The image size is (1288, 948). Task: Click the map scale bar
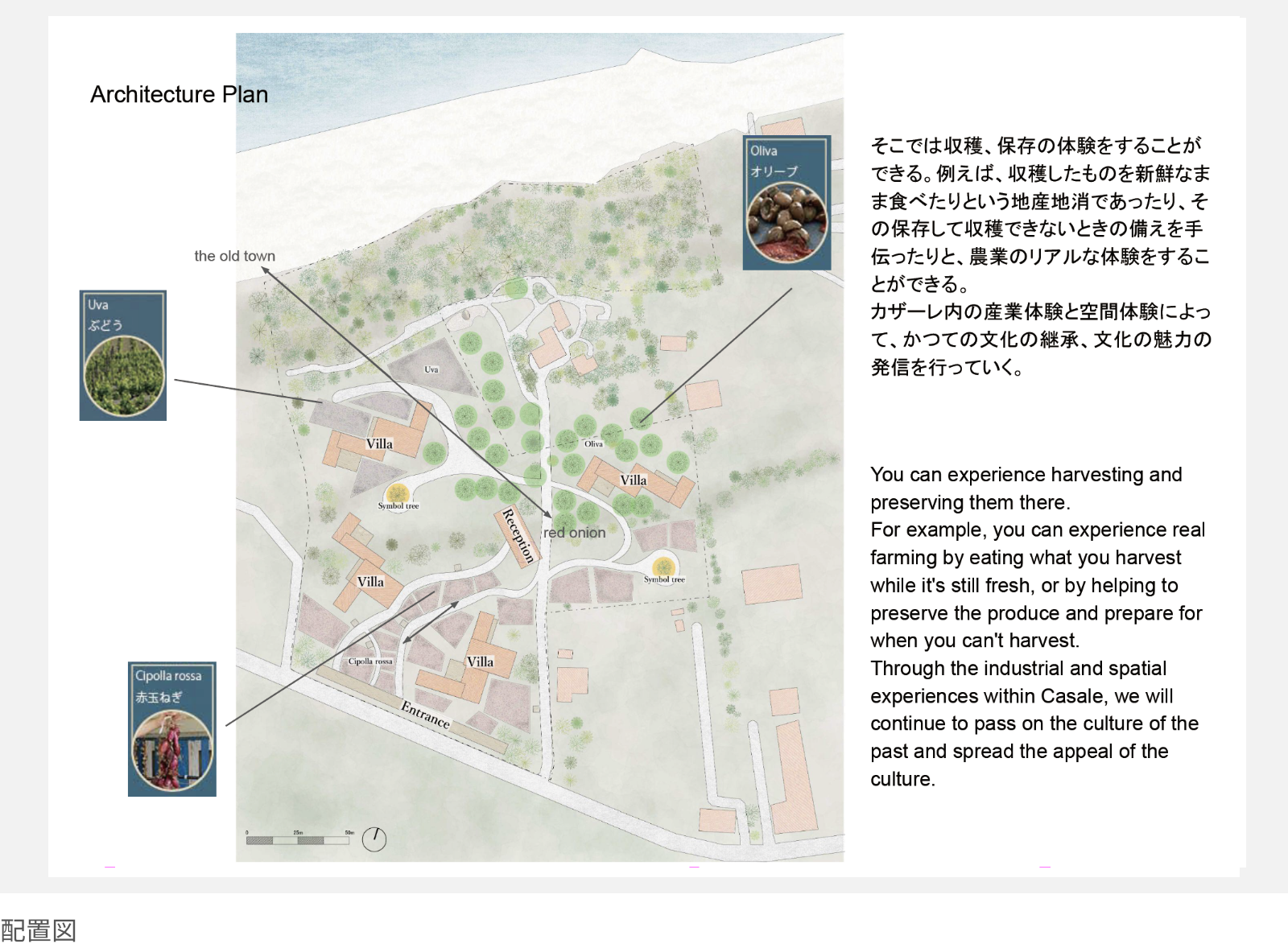(x=299, y=838)
